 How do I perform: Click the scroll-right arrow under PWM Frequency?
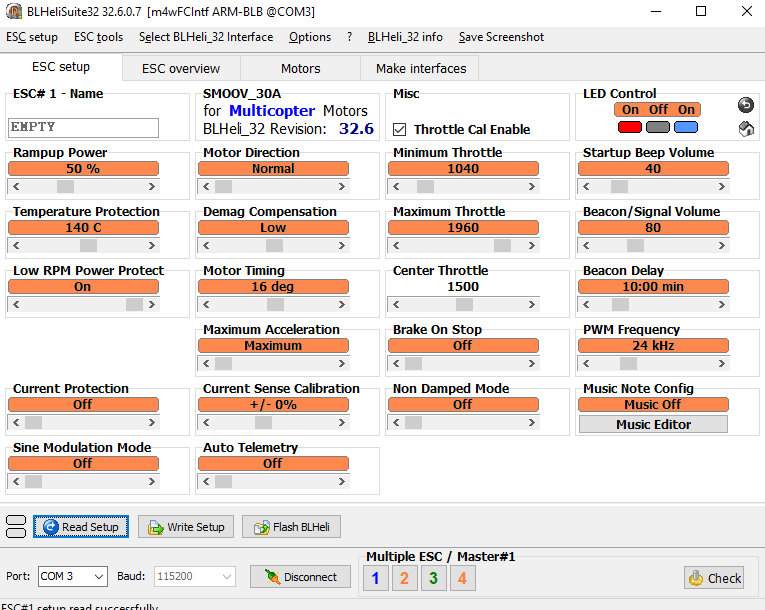(x=722, y=364)
